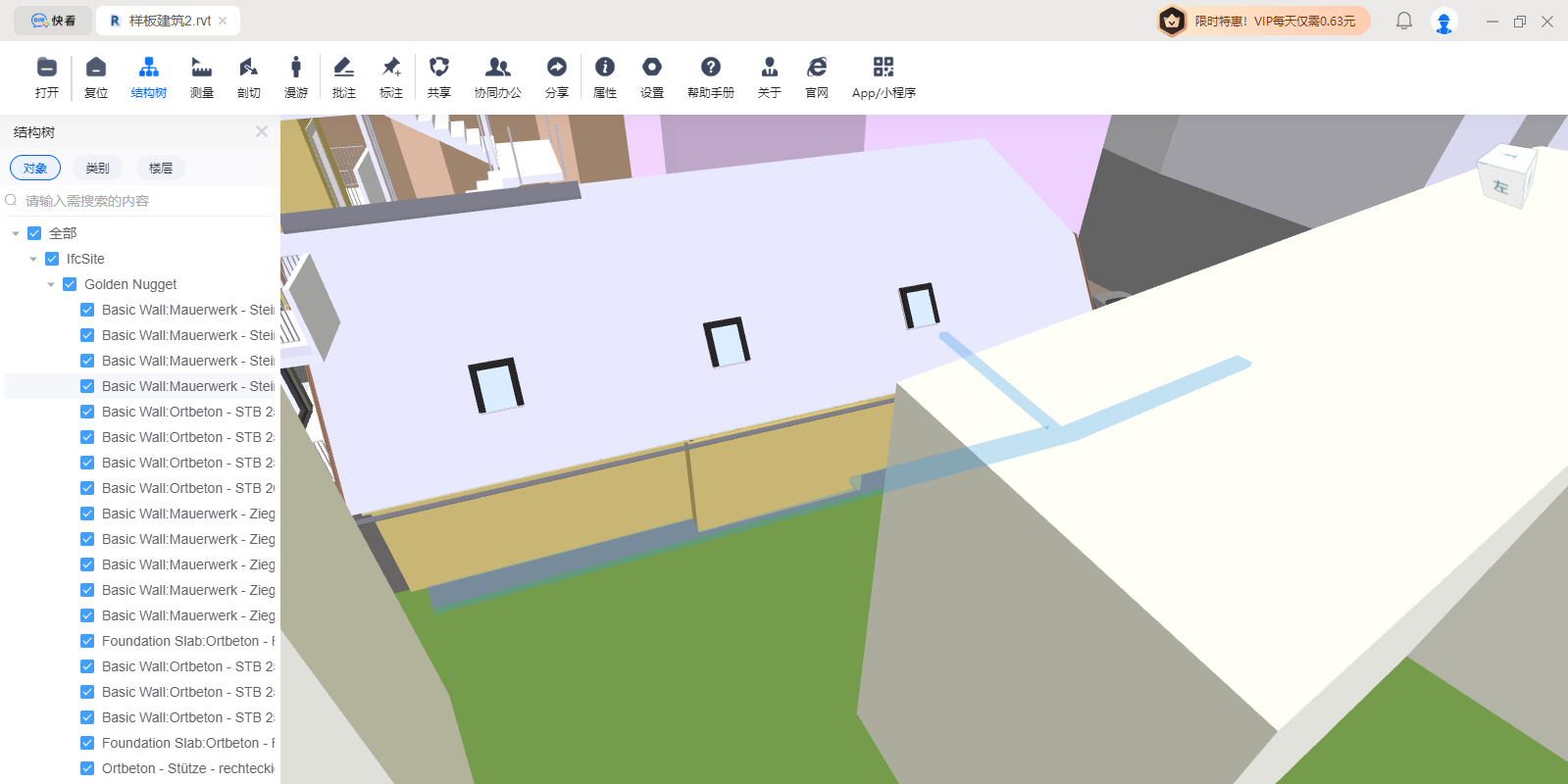1568x784 pixels.
Task: Switch to the 楼层 floor tab
Action: coord(161,168)
